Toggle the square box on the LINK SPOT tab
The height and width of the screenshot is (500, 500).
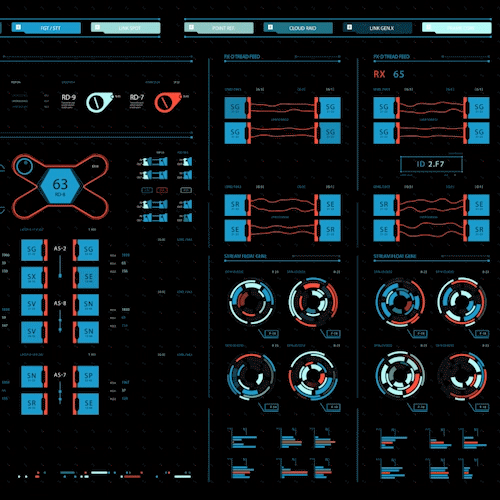click(97, 27)
